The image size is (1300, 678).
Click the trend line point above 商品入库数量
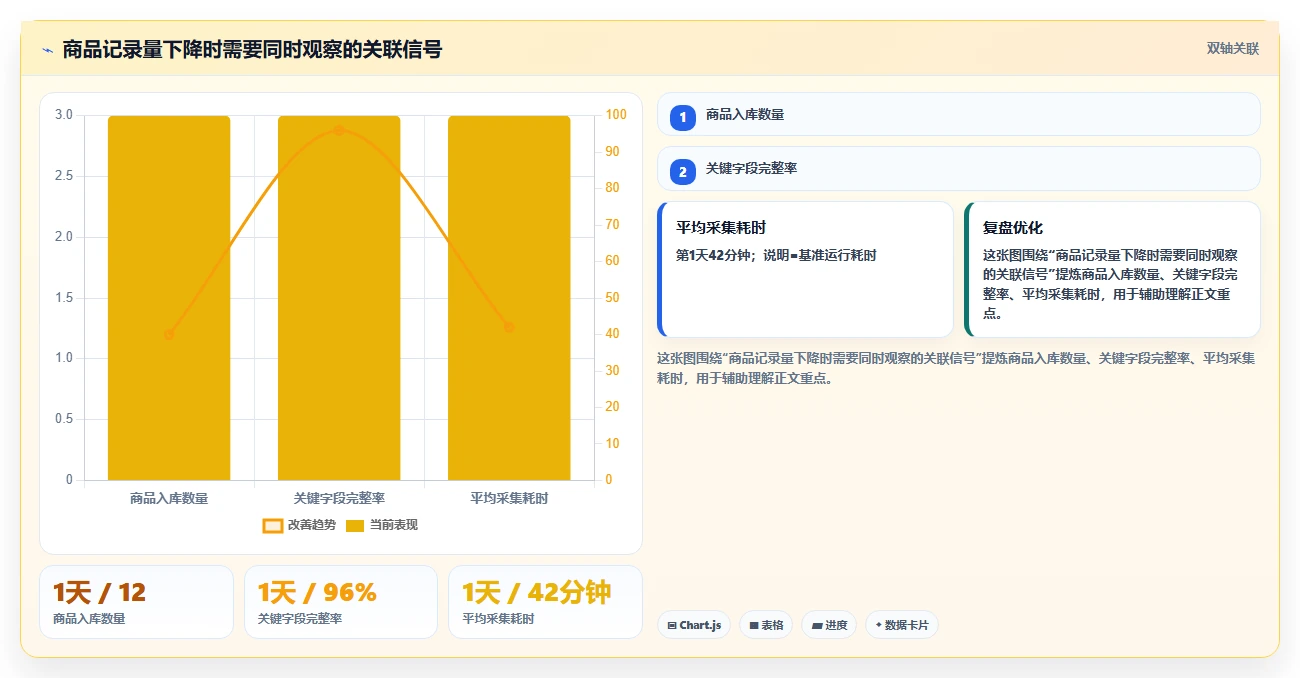coord(169,335)
